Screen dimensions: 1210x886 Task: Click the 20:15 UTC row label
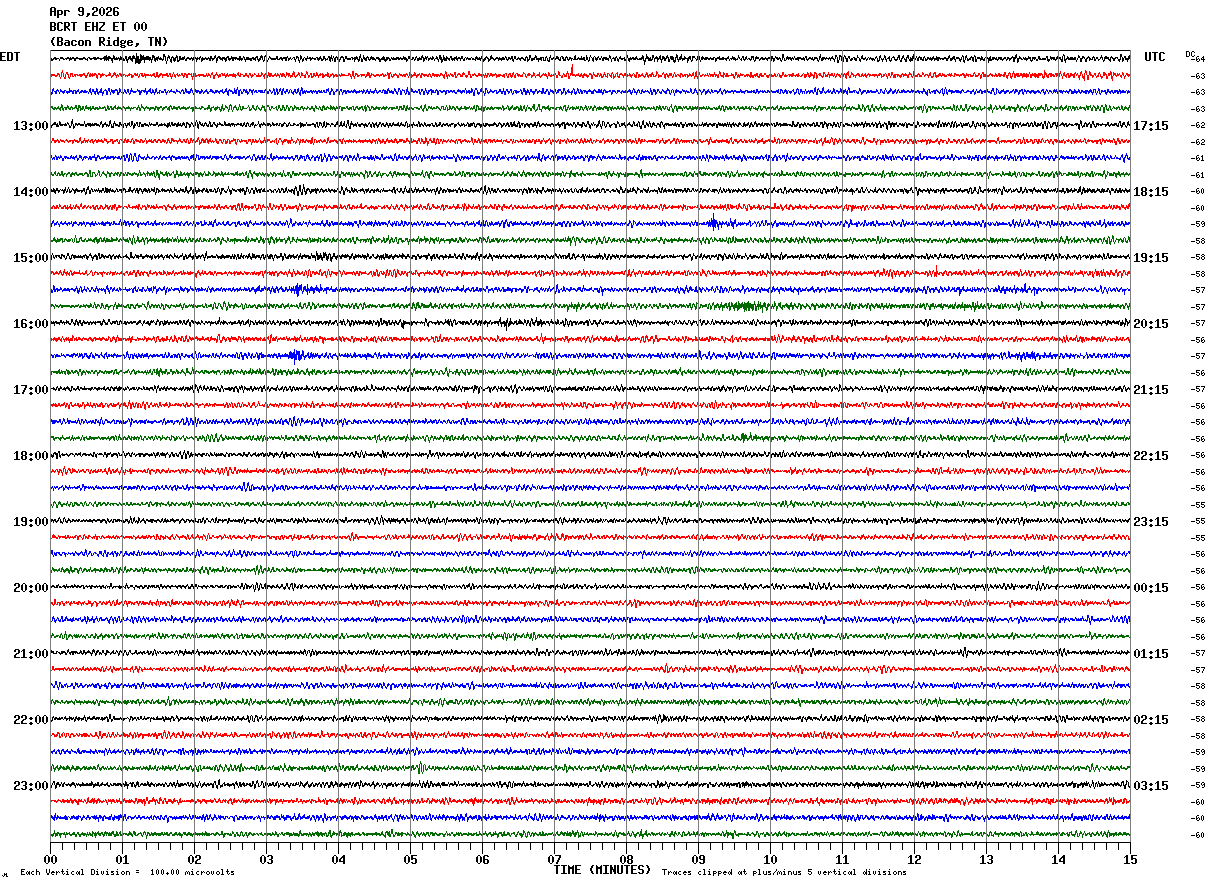[1151, 324]
